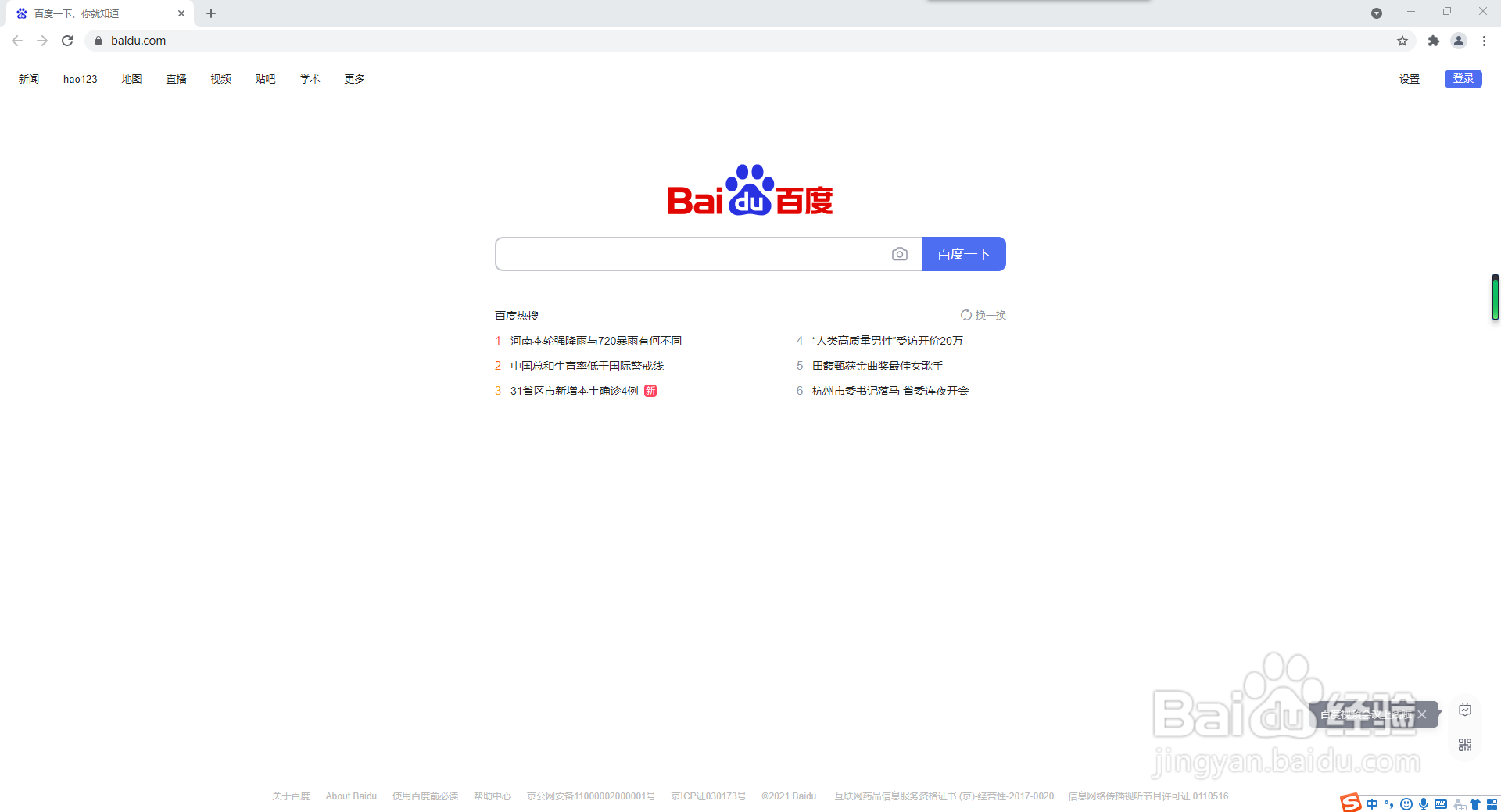Open the Chrome three-dot menu
The height and width of the screenshot is (812, 1501).
1484,41
